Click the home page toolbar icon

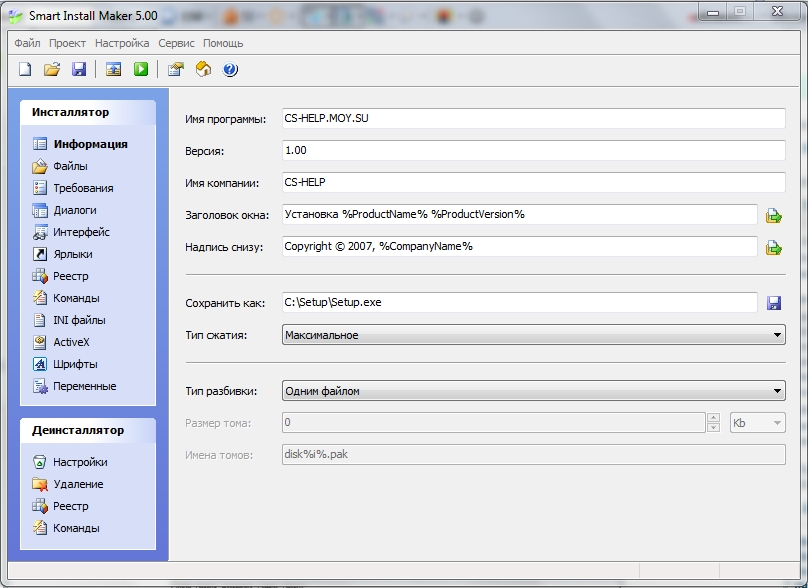coord(203,69)
